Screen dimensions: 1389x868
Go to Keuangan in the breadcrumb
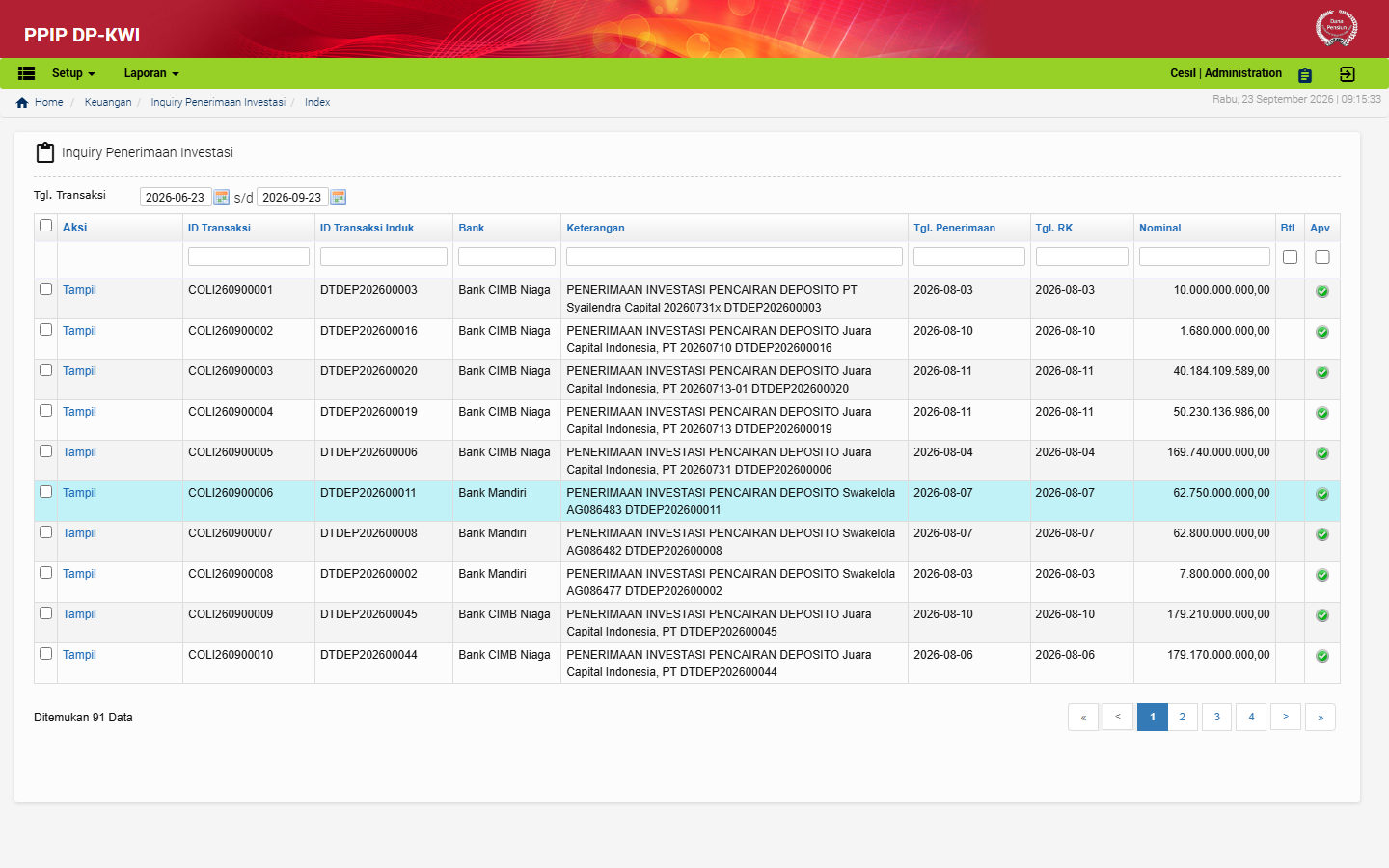pos(108,102)
